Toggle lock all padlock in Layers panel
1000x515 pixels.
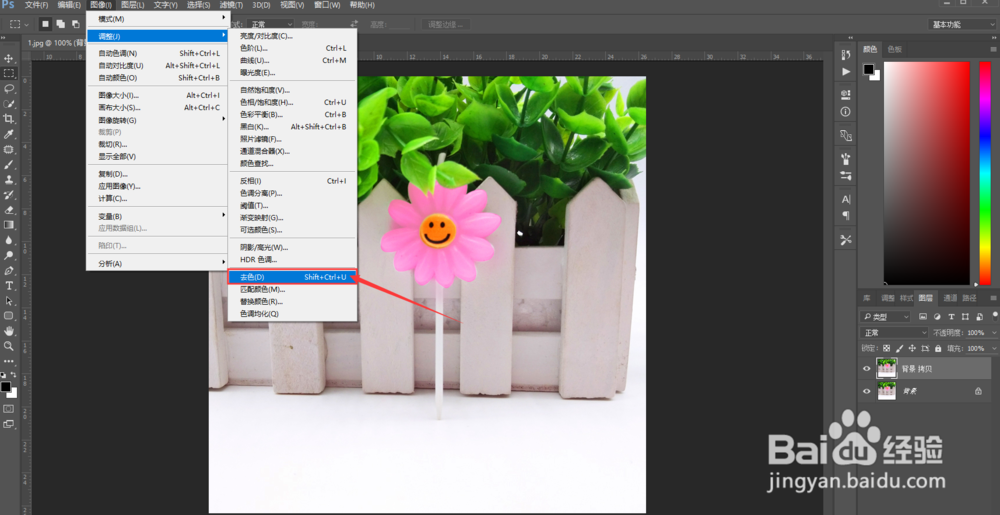938,349
